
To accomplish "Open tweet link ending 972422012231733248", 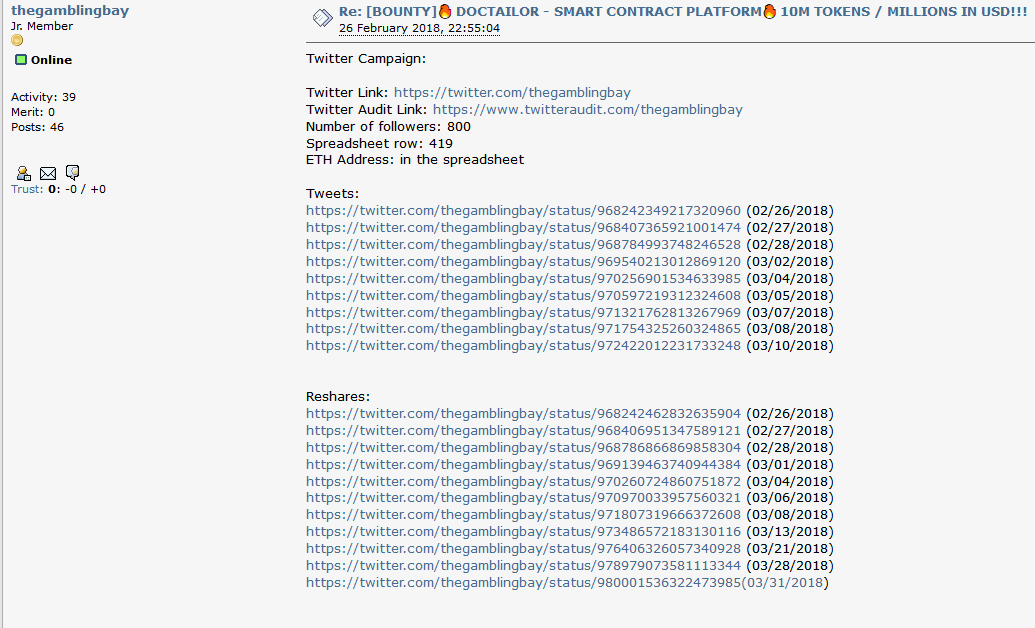I will [523, 346].
